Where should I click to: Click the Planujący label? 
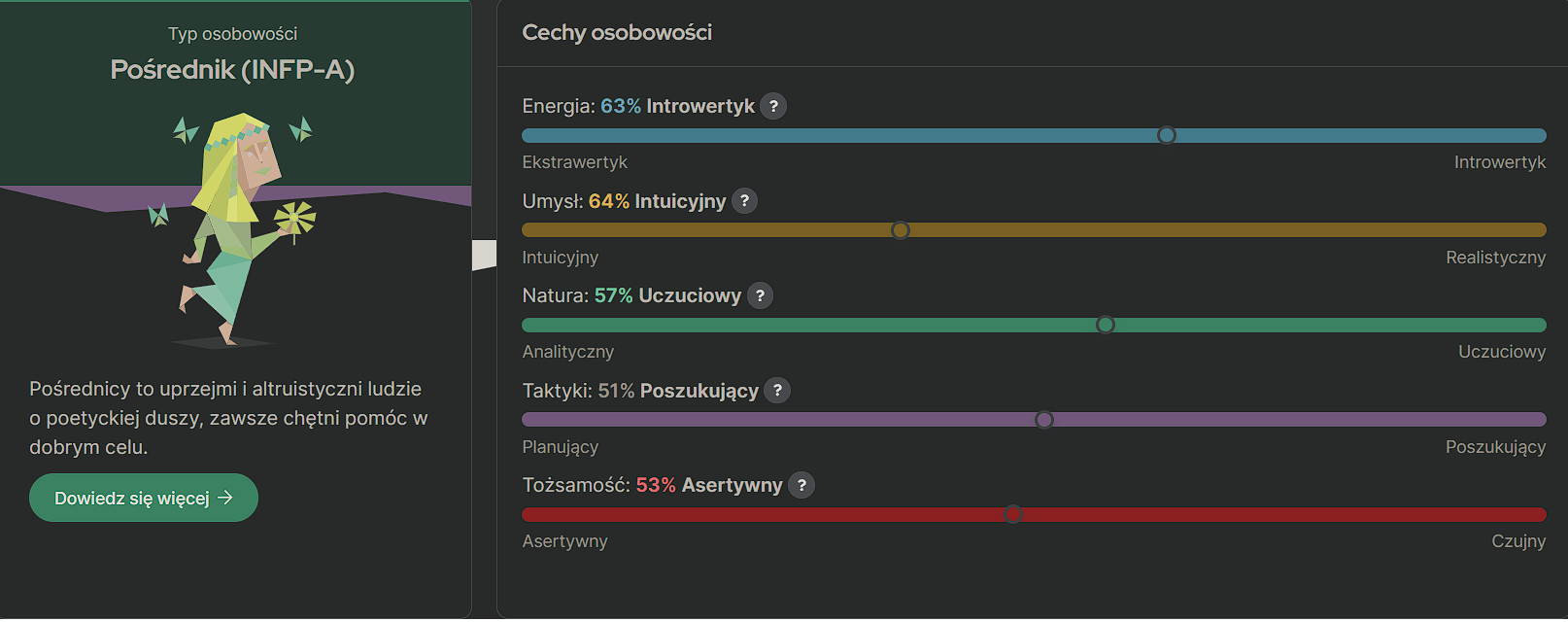click(x=561, y=447)
